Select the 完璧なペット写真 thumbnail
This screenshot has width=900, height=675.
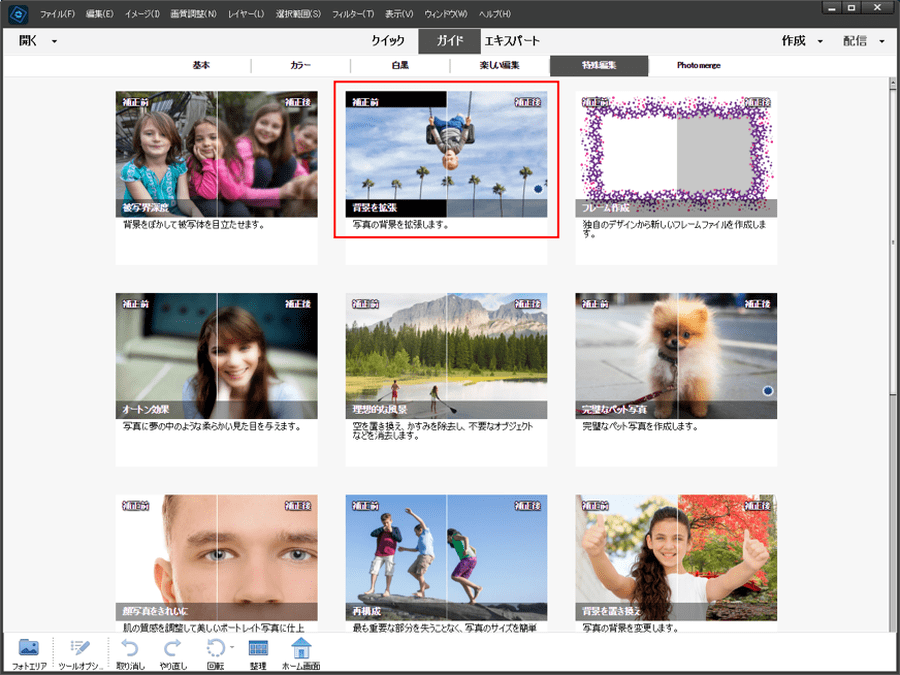(x=676, y=356)
